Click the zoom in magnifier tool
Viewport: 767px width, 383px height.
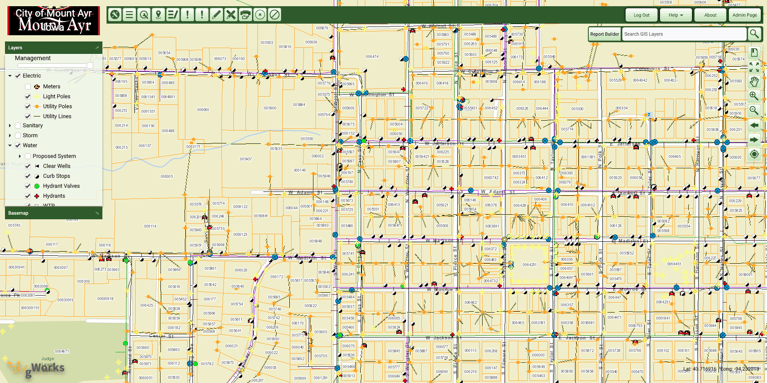[754, 96]
